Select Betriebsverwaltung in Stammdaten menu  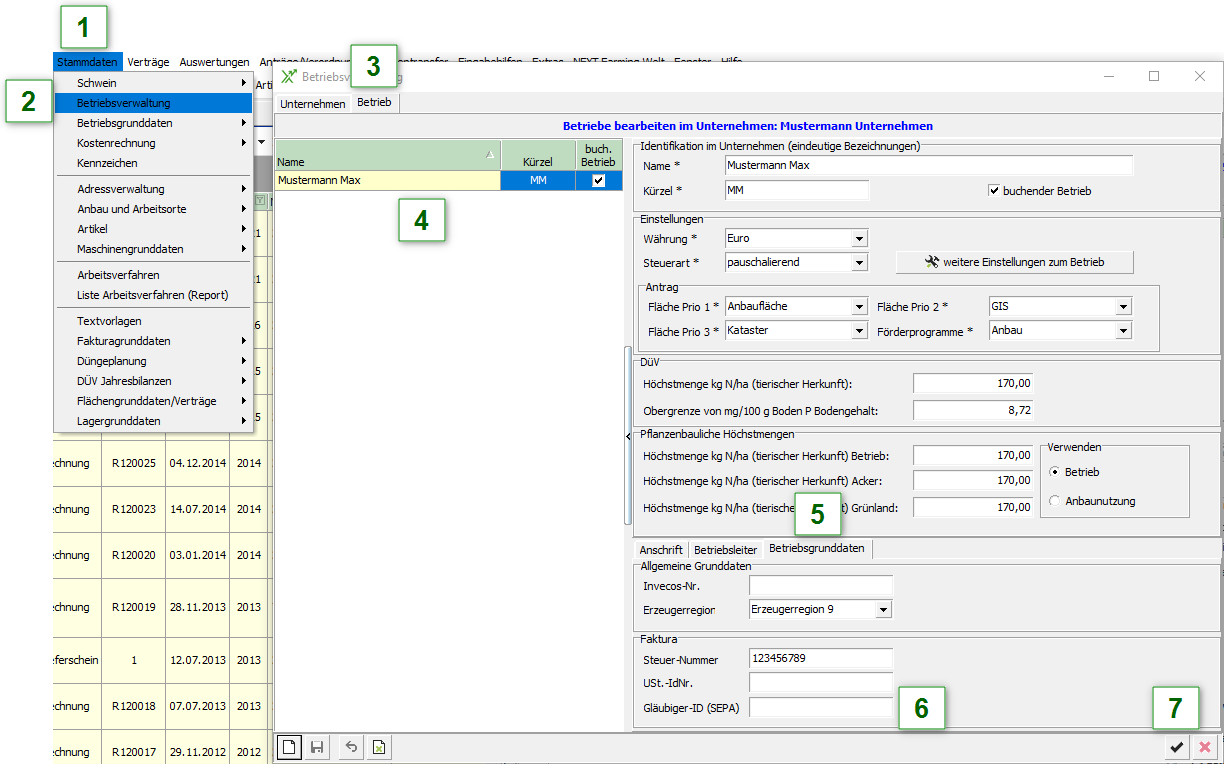click(x=124, y=103)
